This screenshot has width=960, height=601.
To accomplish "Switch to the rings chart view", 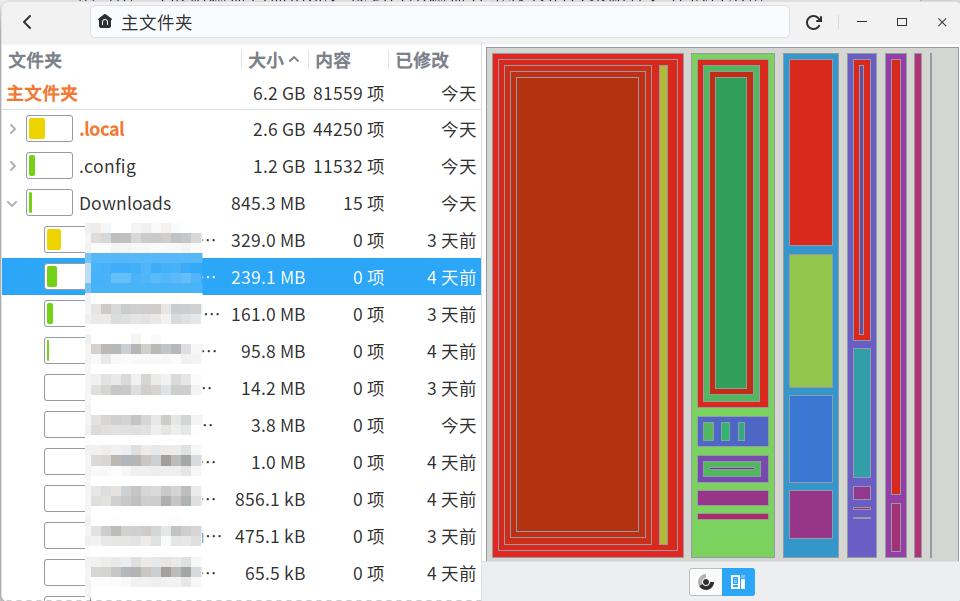I will [x=706, y=582].
